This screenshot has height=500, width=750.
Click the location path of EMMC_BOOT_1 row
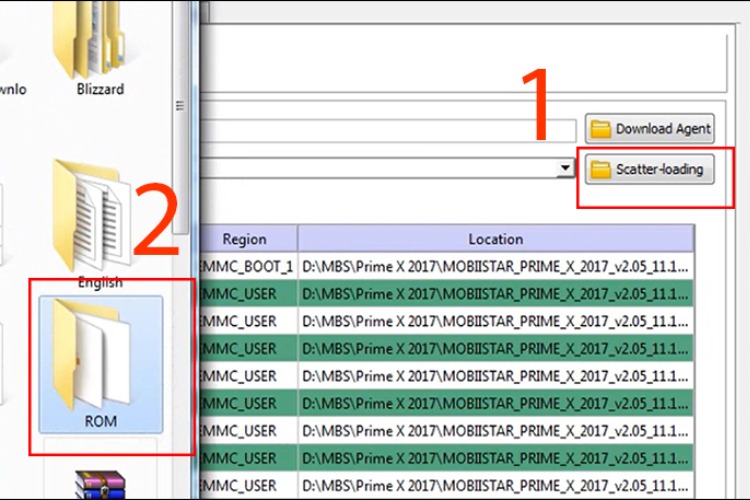click(495, 266)
